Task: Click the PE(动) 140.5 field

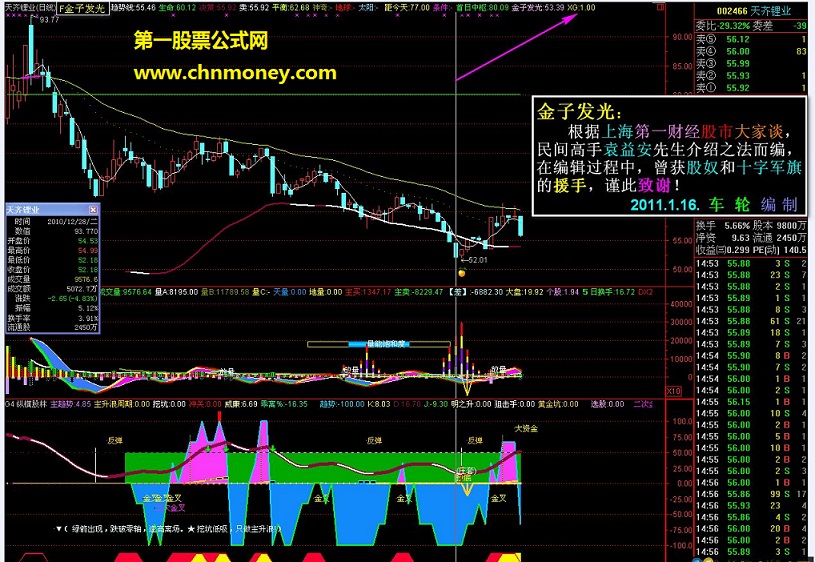Action: pyautogui.click(x=781, y=250)
